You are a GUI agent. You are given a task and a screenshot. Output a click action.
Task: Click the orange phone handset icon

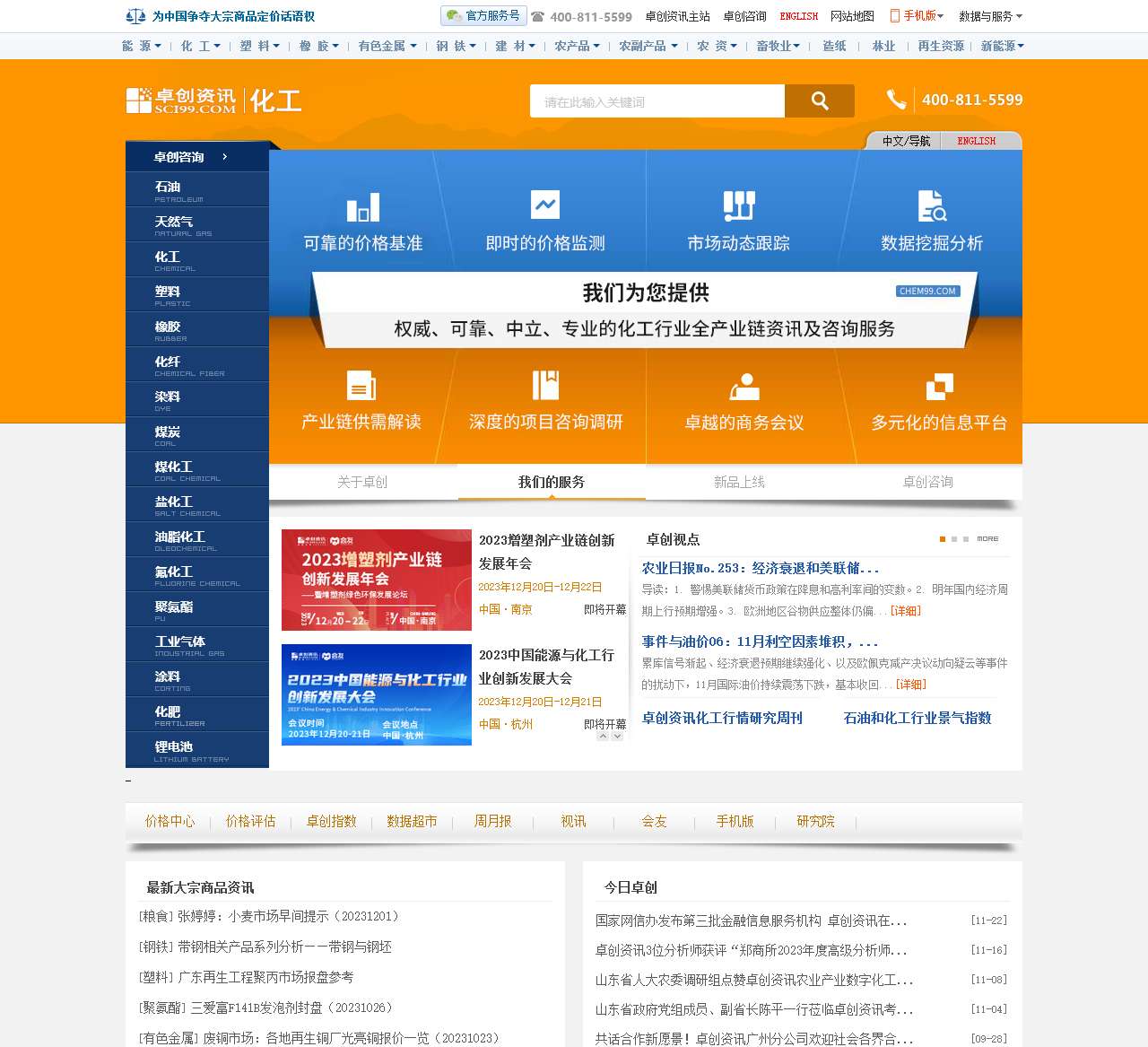point(896,100)
